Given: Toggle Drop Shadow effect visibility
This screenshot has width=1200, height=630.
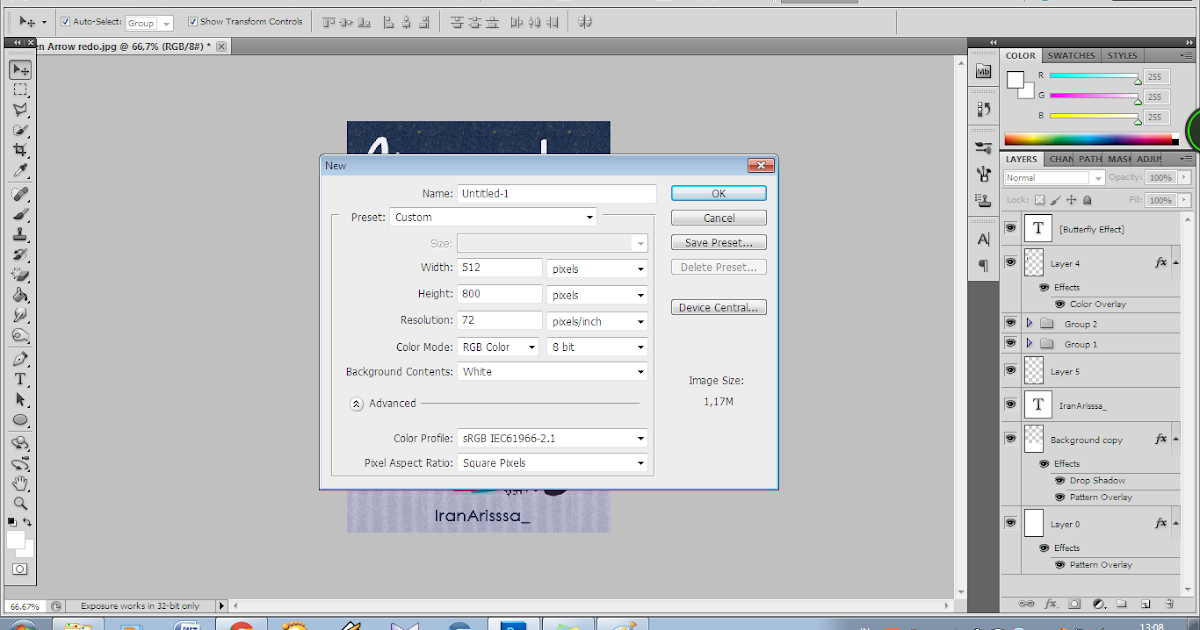Looking at the screenshot, I should [1059, 480].
